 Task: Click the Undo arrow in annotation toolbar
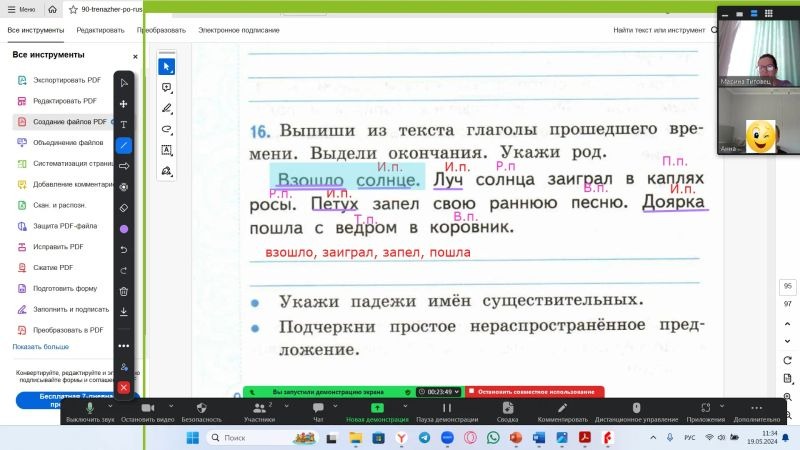[124, 249]
